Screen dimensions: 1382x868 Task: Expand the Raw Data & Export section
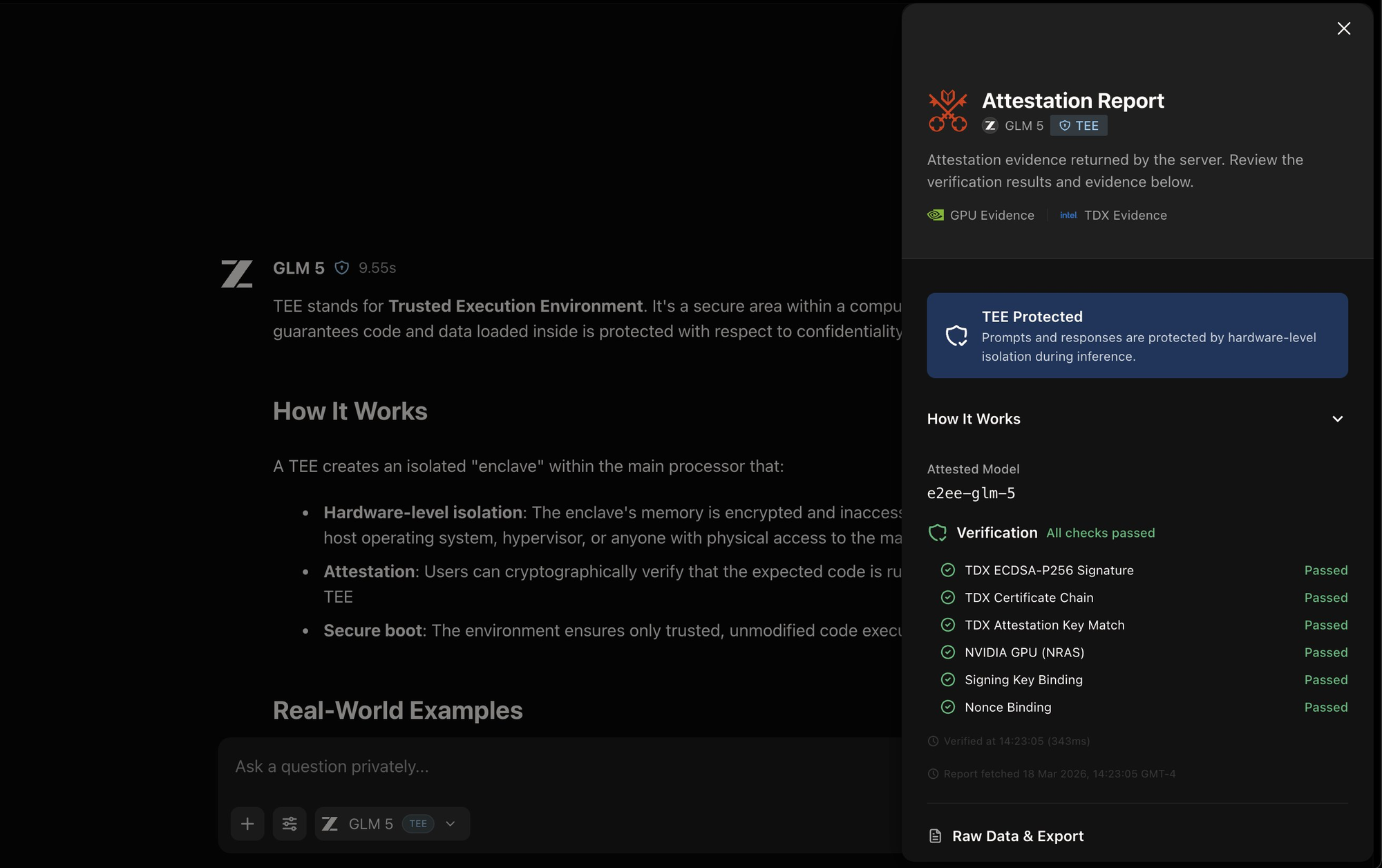point(1018,836)
